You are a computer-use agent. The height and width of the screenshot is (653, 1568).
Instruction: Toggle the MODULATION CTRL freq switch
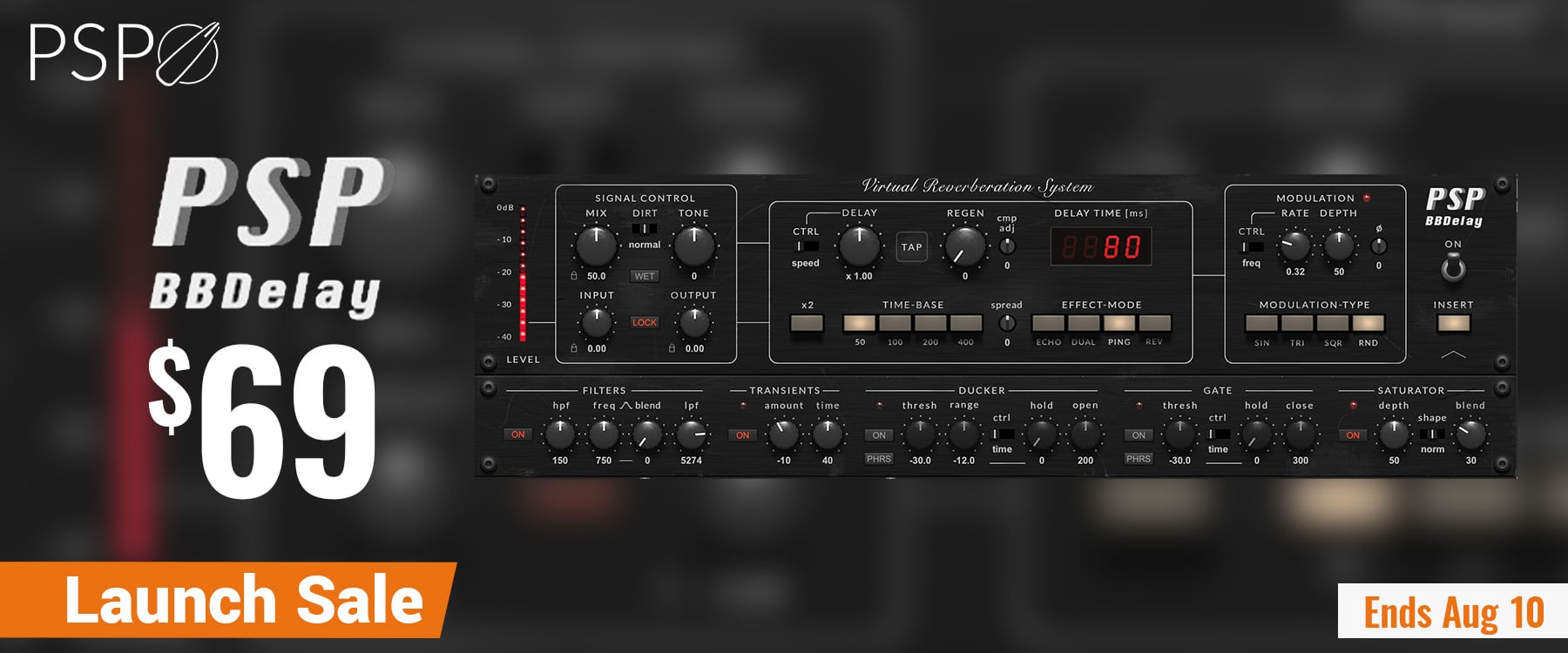(1252, 247)
